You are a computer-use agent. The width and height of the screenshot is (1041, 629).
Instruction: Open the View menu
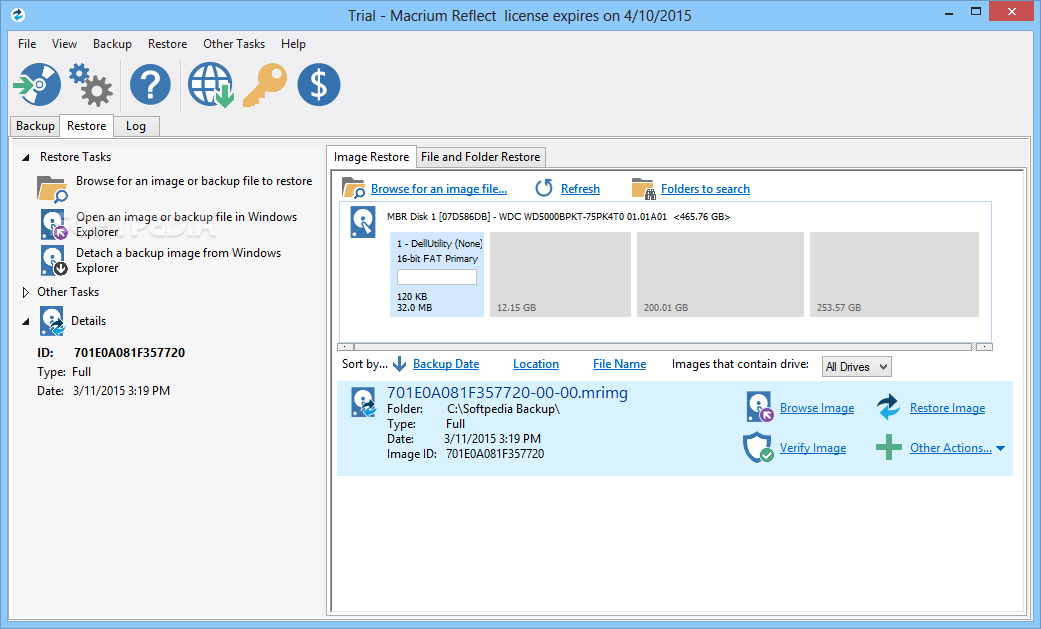pos(64,44)
